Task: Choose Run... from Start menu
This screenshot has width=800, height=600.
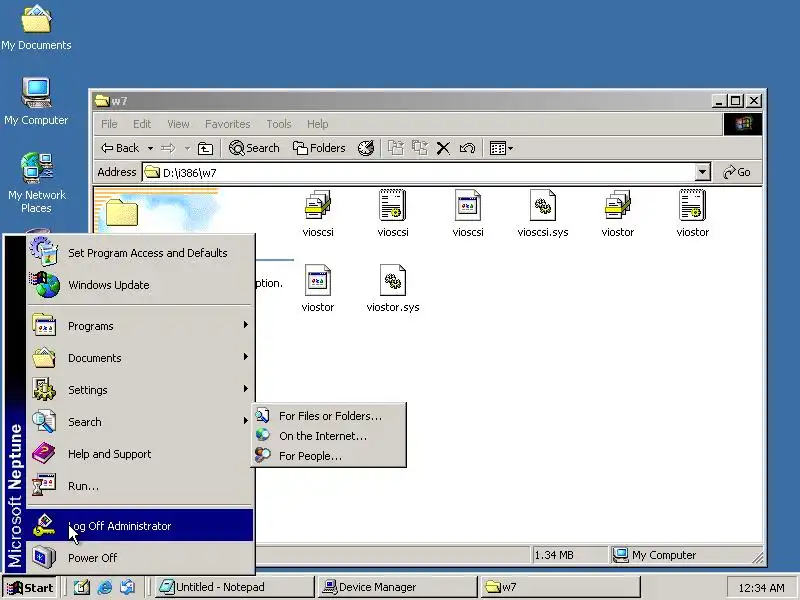Action: 140,486
